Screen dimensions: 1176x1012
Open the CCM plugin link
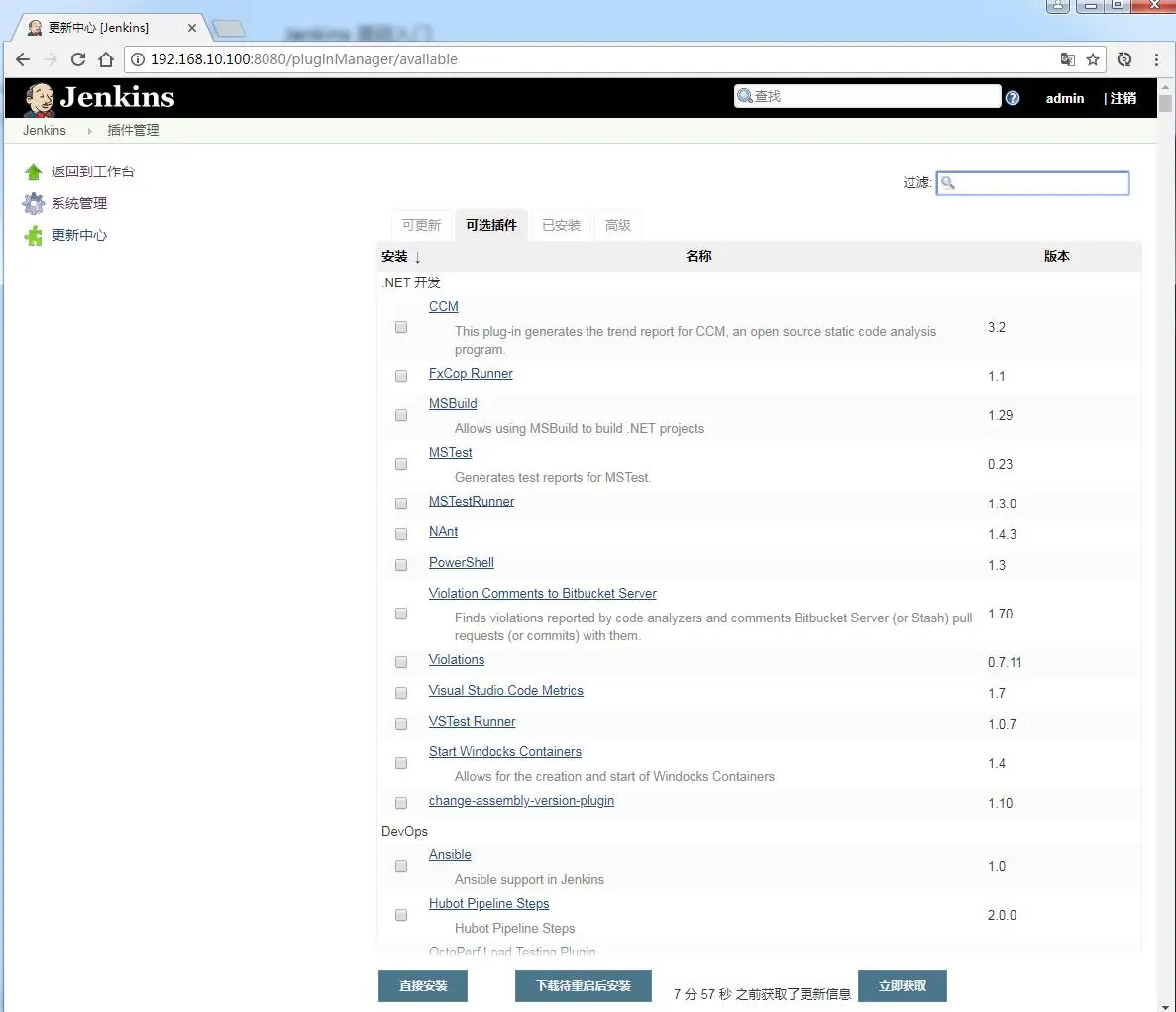443,307
